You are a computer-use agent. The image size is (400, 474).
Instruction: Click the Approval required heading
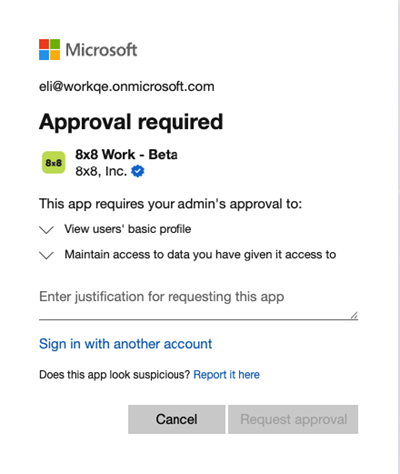131,122
